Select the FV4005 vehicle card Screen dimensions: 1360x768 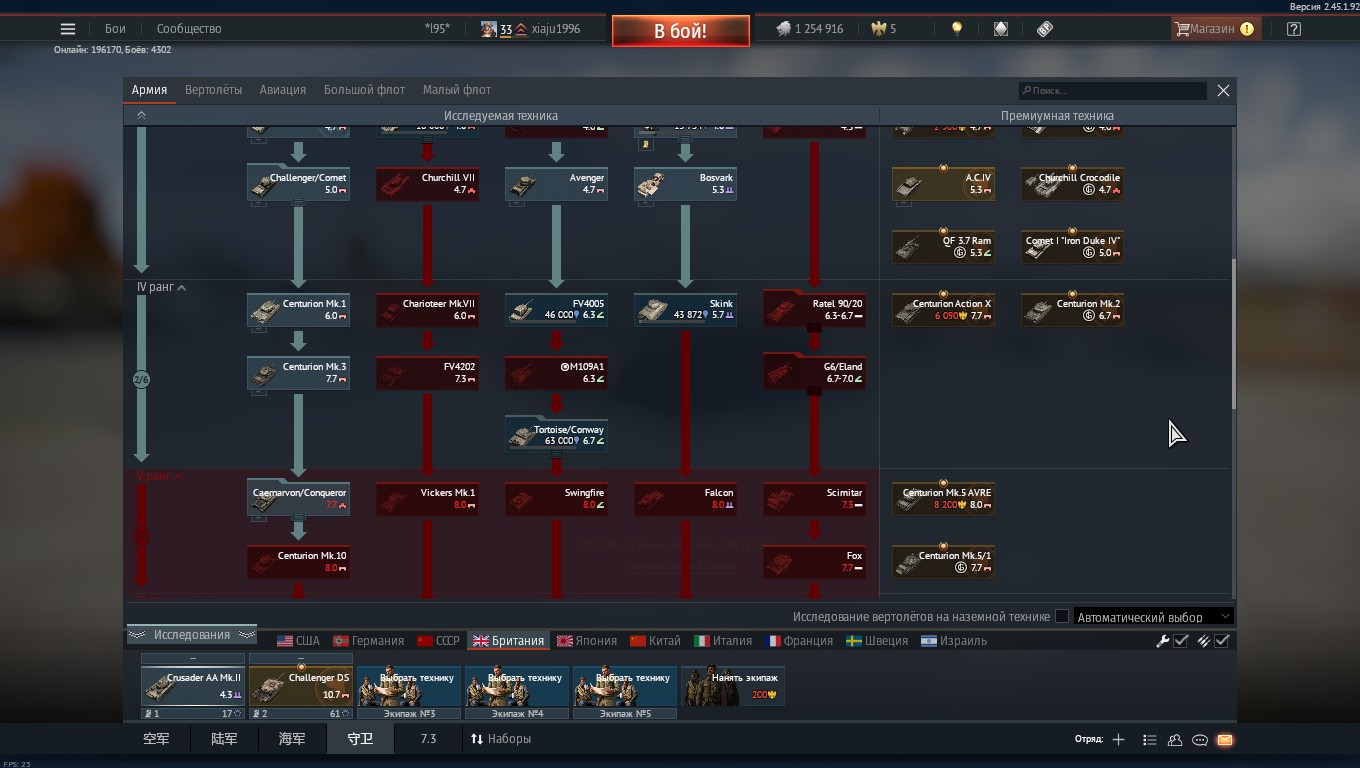[556, 309]
